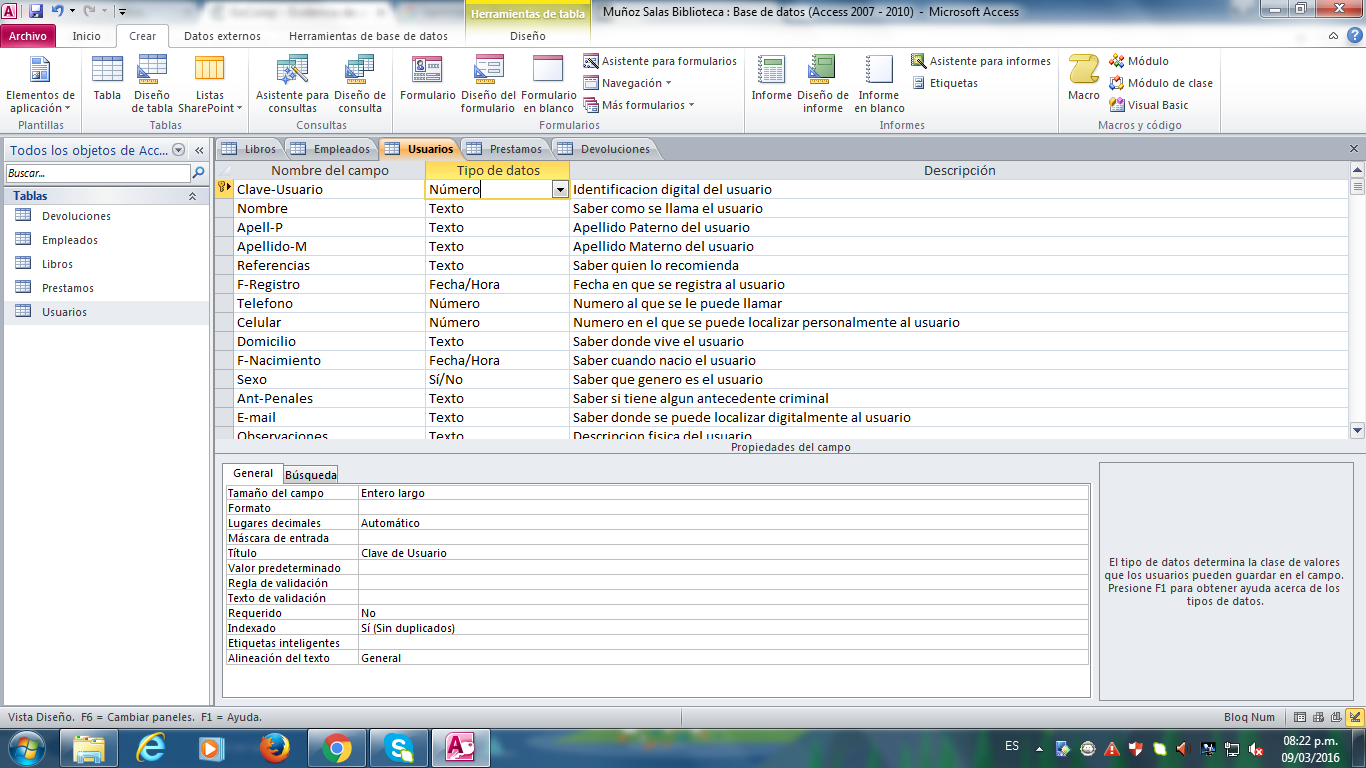Select the Empleados table in navigation pane
Viewport: 1366px width, 768px height.
pos(69,240)
